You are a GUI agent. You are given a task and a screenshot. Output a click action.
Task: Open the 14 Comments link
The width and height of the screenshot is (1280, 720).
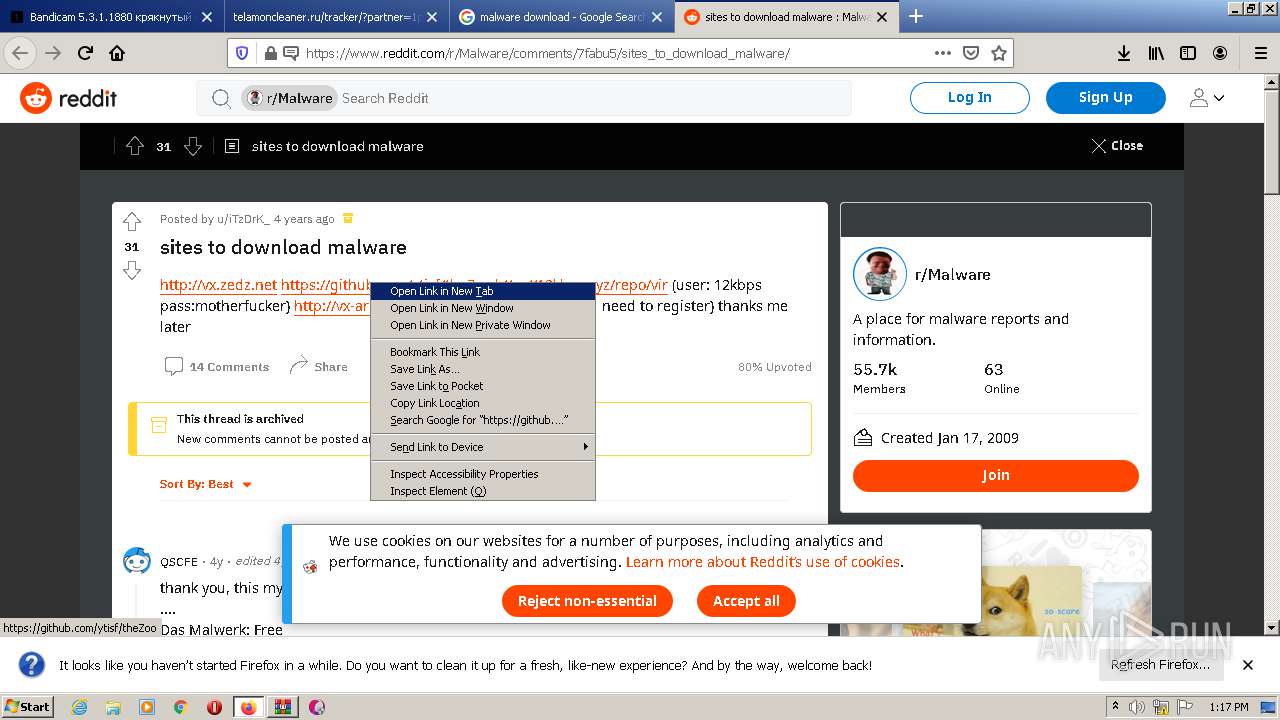point(217,367)
